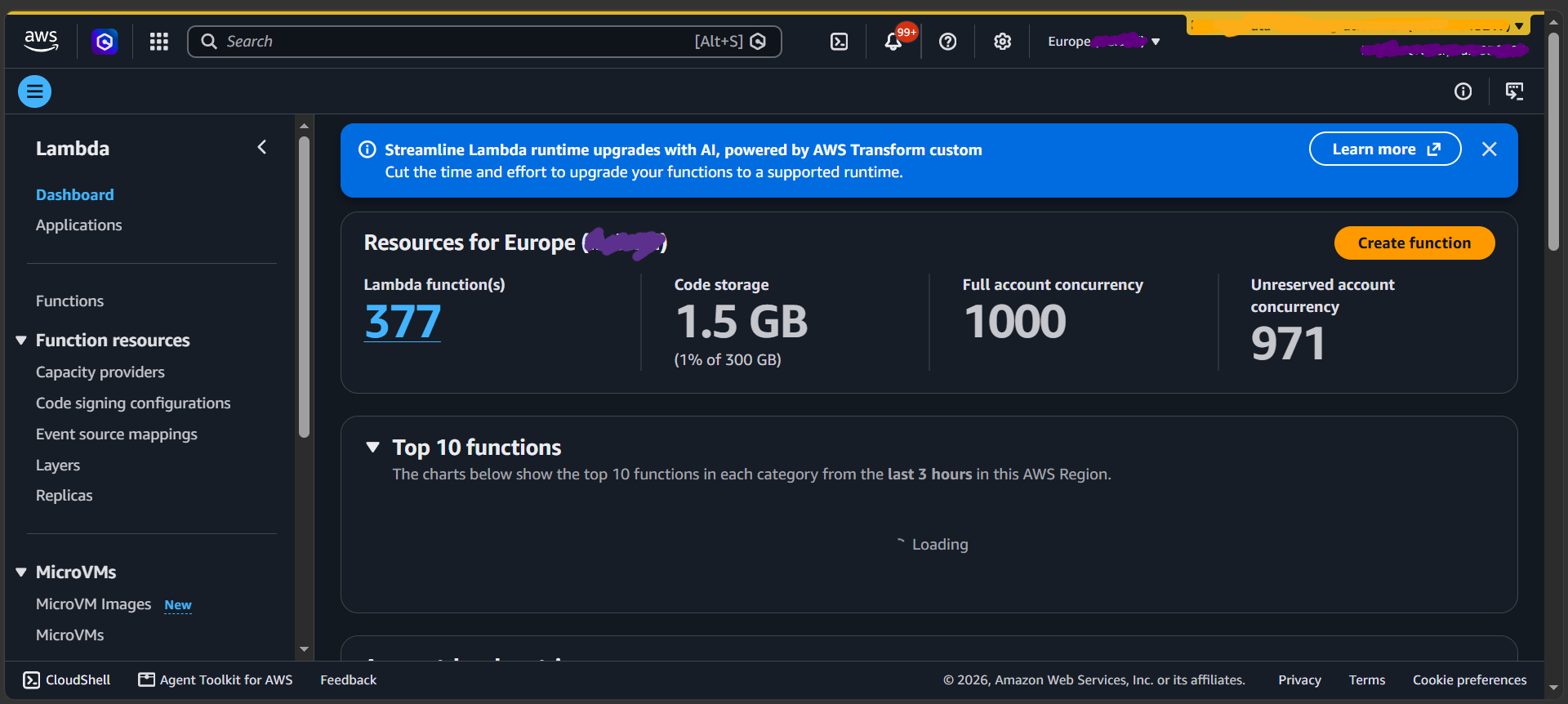Open the MicroVMs sidebar link
Viewport: 1568px width, 704px height.
69,635
